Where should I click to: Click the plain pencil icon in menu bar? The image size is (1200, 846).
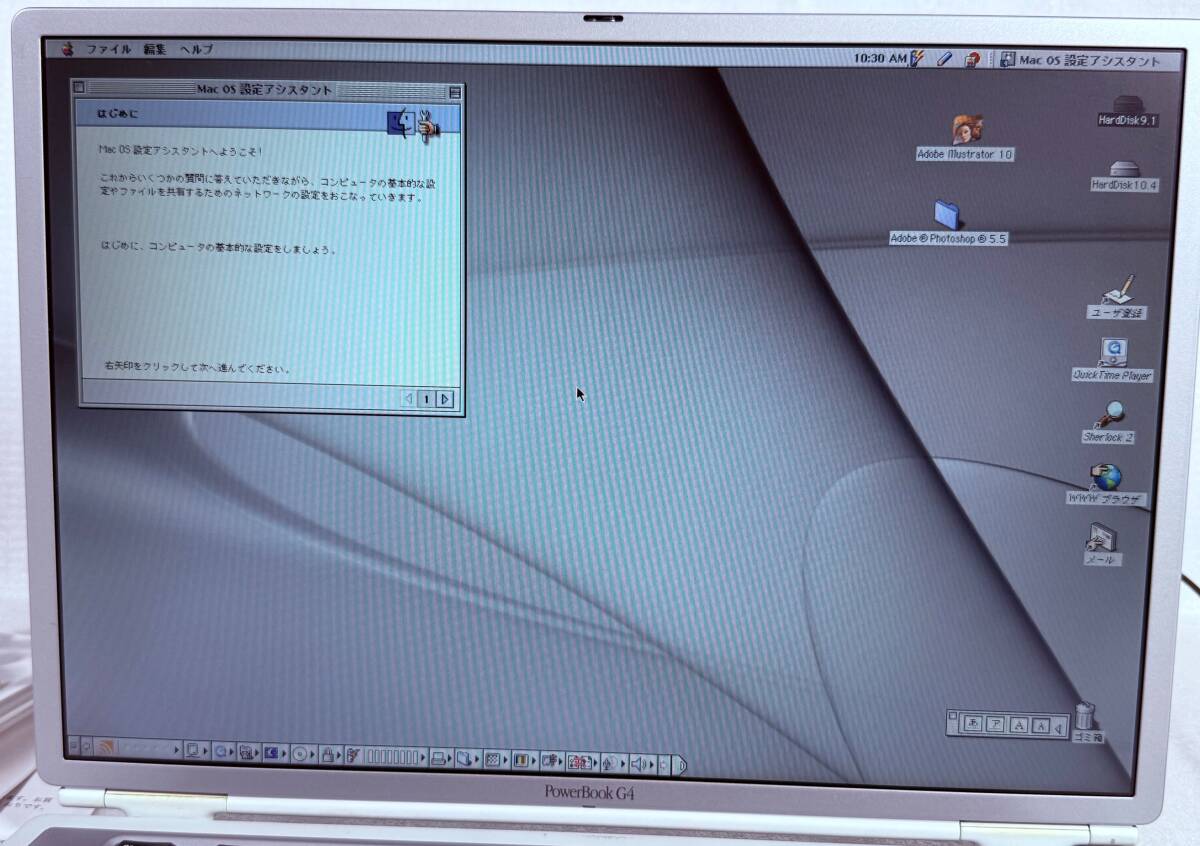pos(943,60)
